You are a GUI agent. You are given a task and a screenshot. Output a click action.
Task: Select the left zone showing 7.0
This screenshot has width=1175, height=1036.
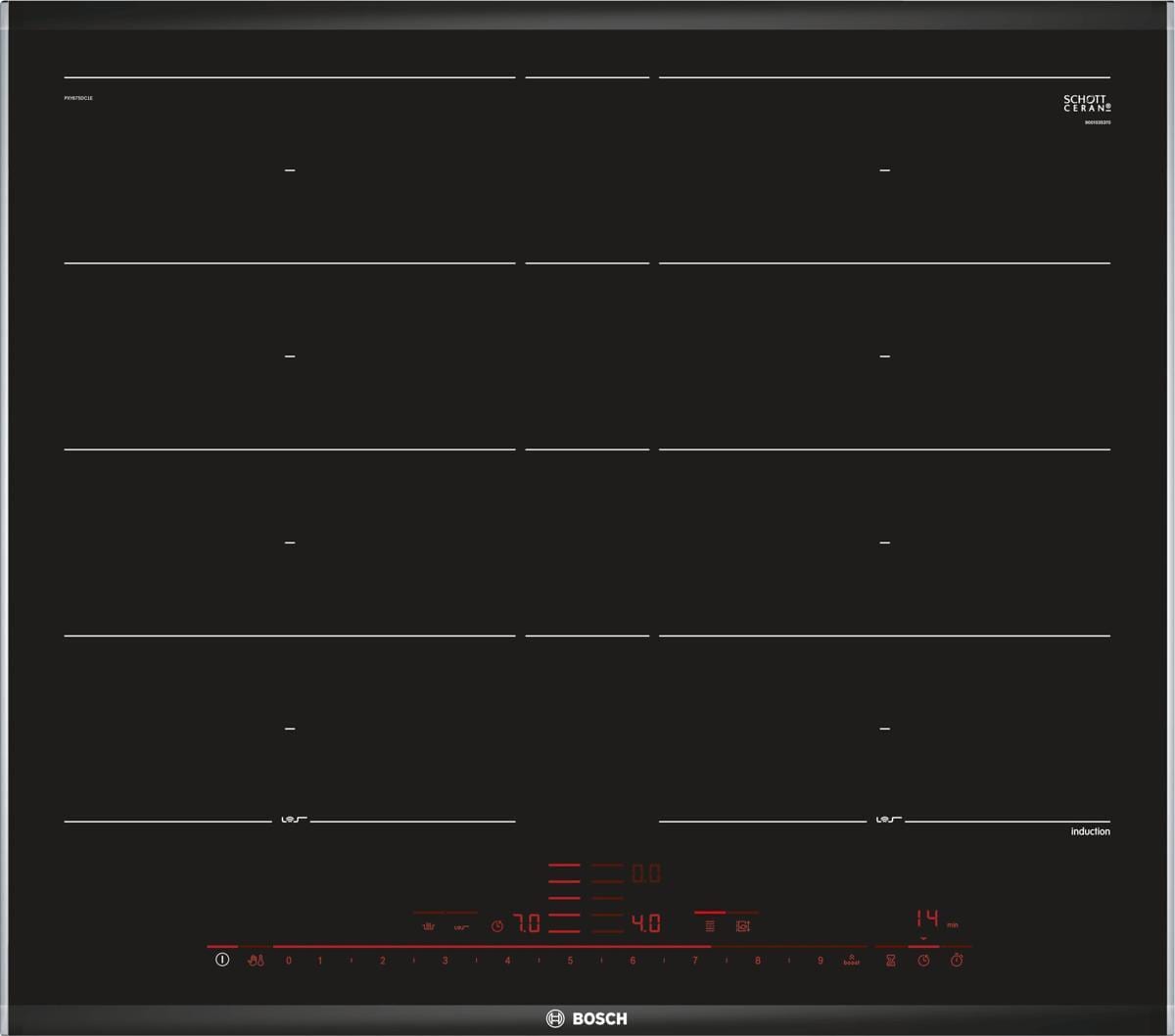point(527,923)
